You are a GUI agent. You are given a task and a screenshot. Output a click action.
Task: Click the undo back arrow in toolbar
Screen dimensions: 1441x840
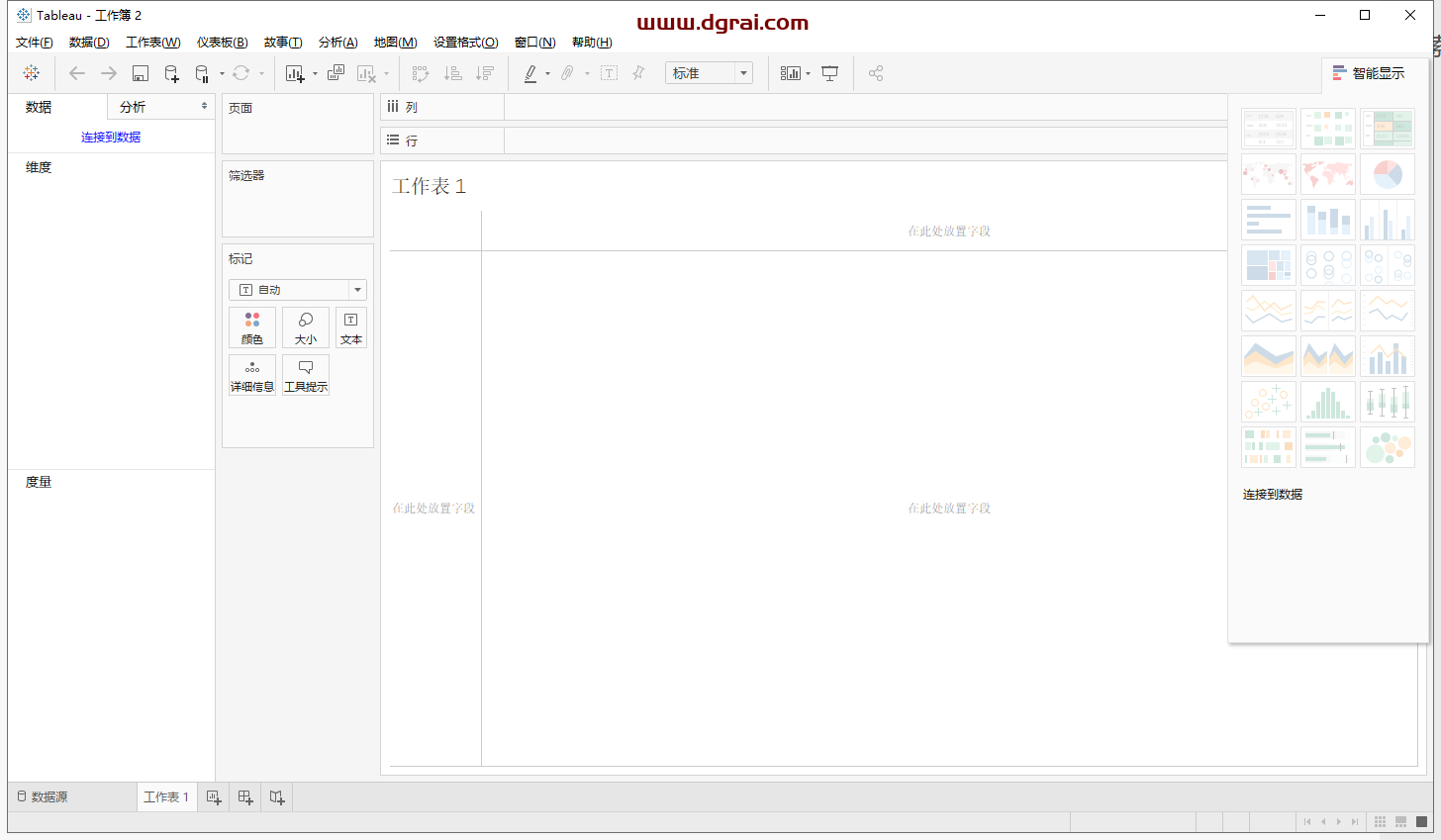tap(77, 73)
